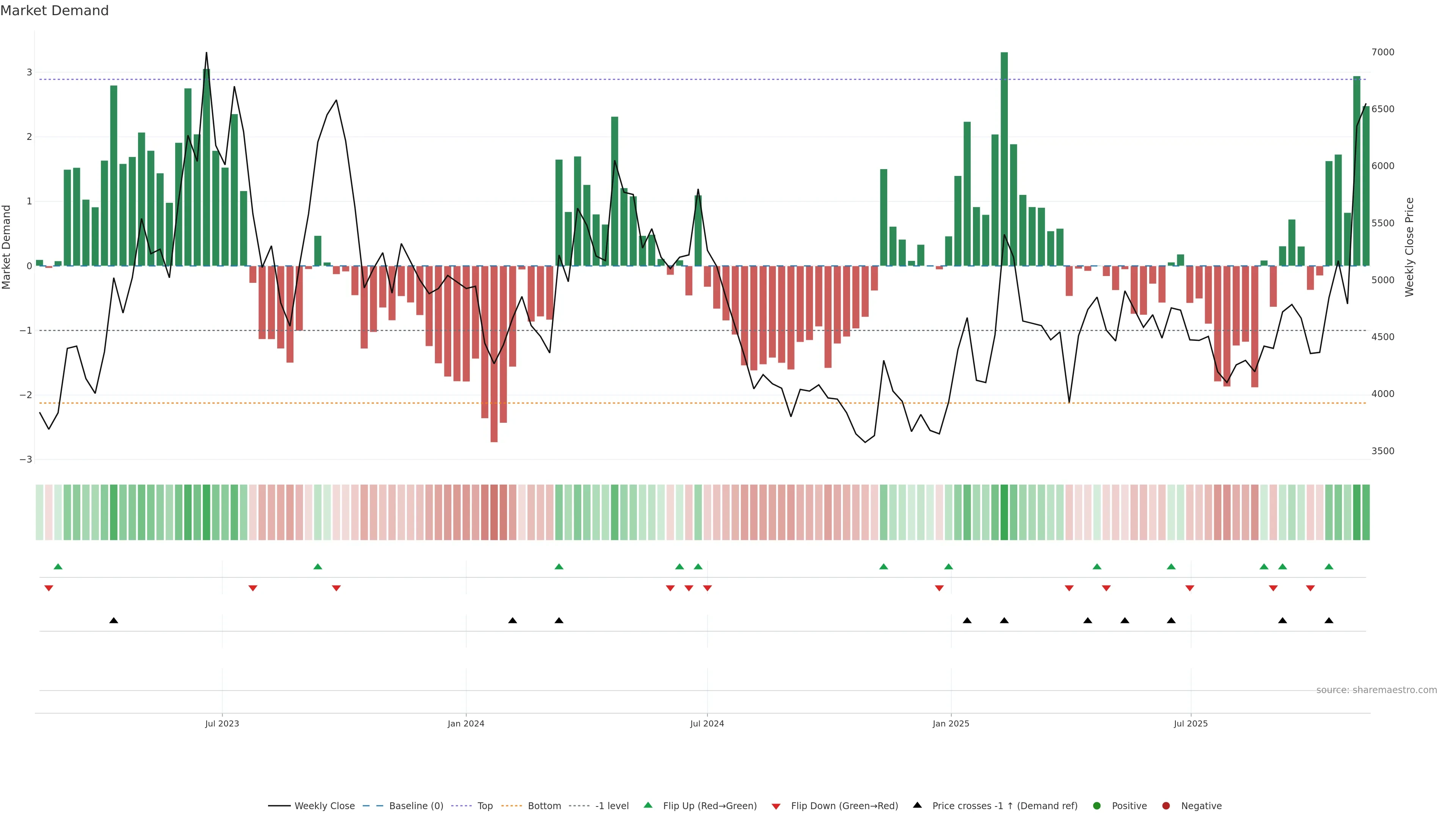Click the Market Demand chart title
The height and width of the screenshot is (819, 1456).
(x=54, y=11)
